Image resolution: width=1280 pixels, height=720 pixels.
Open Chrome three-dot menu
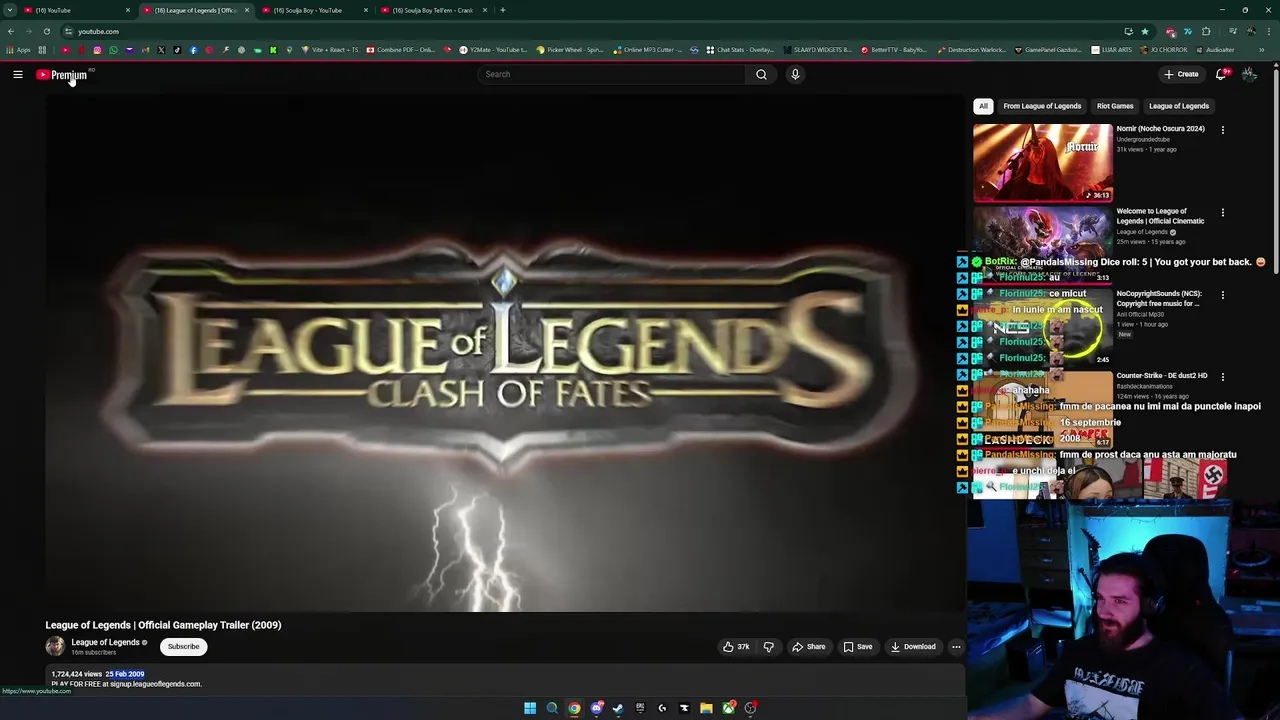click(x=1267, y=31)
